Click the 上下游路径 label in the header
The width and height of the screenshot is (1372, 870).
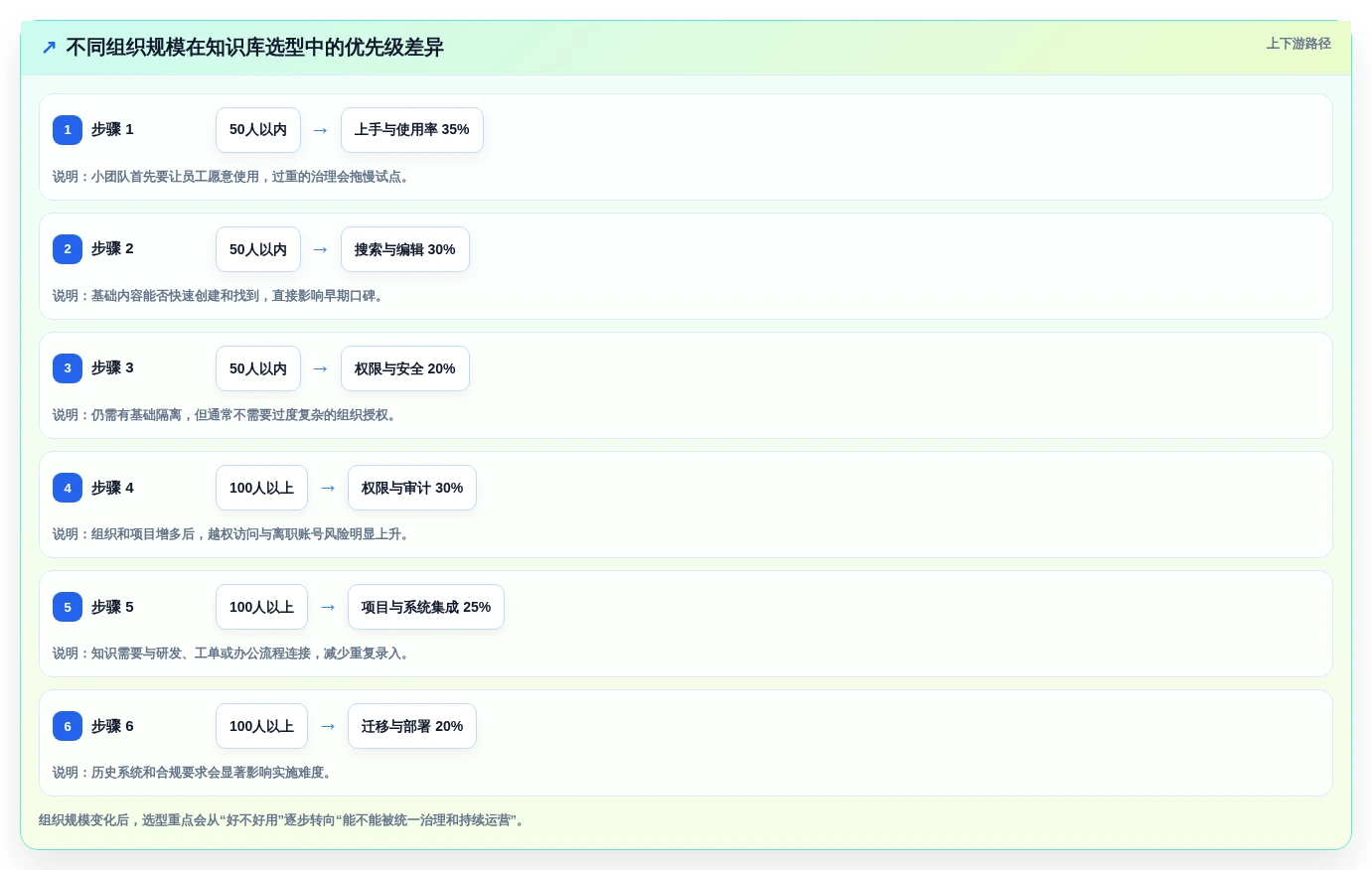tap(1298, 44)
